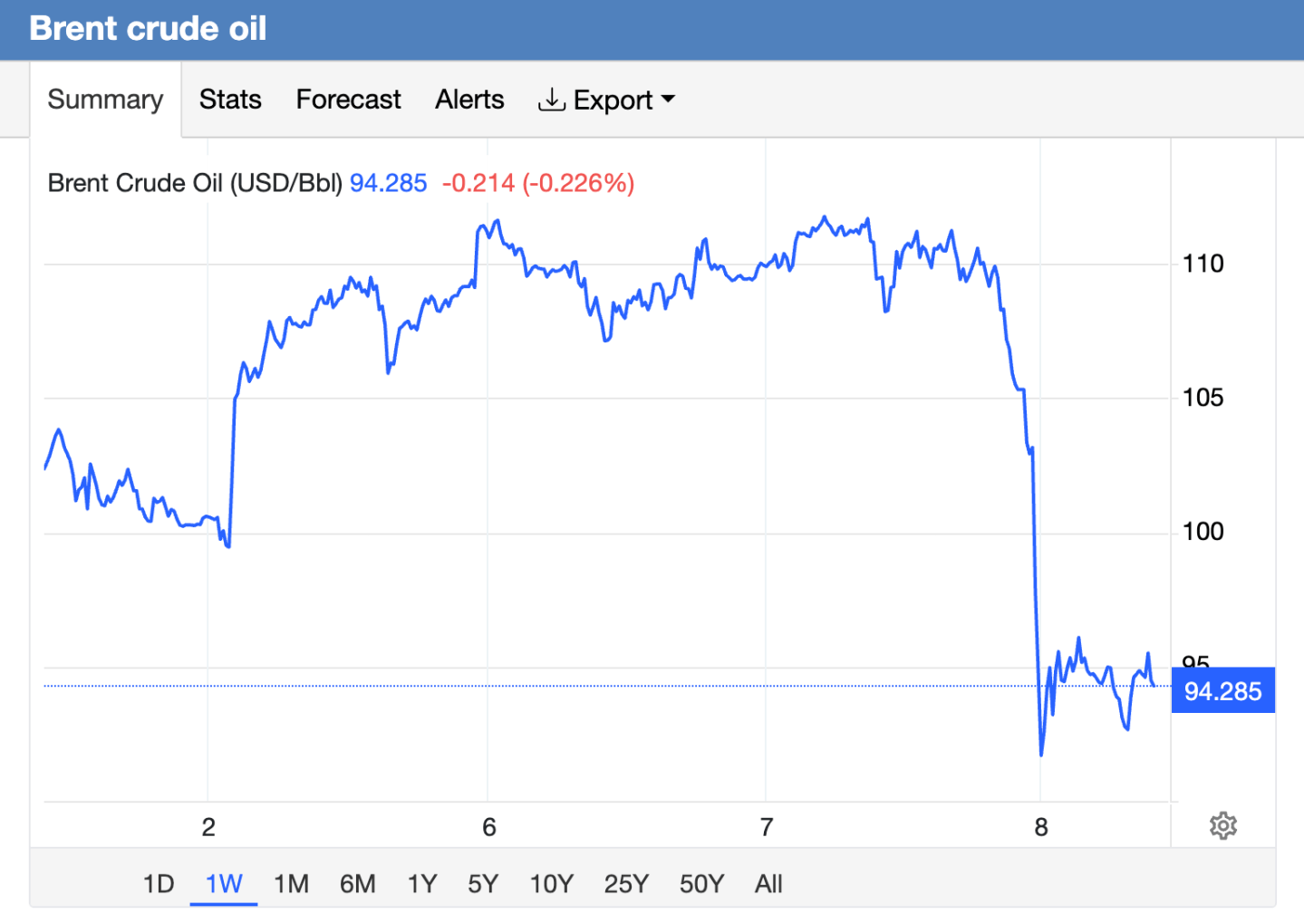
Task: Pick the 25Y time range
Action: [626, 883]
